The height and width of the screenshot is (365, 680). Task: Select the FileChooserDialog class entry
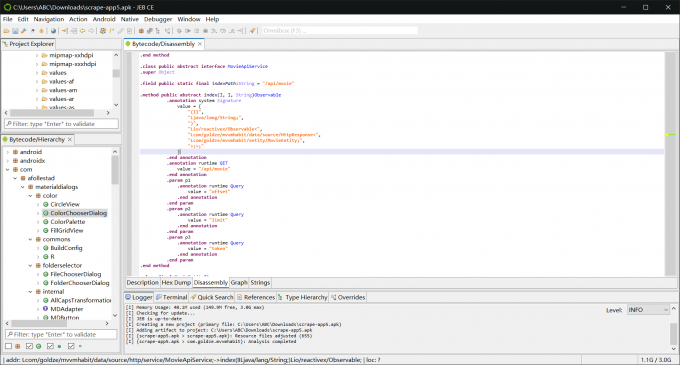75,274
